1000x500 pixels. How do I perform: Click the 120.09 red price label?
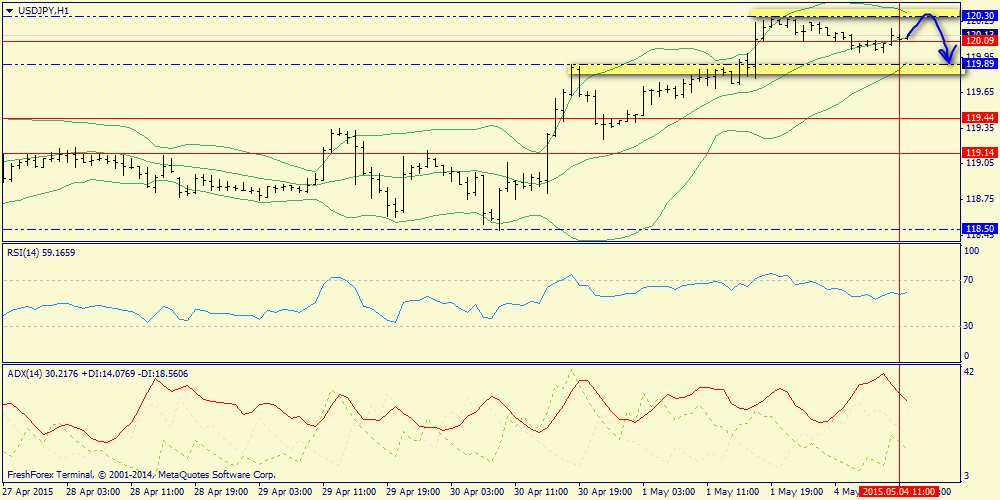pos(981,41)
